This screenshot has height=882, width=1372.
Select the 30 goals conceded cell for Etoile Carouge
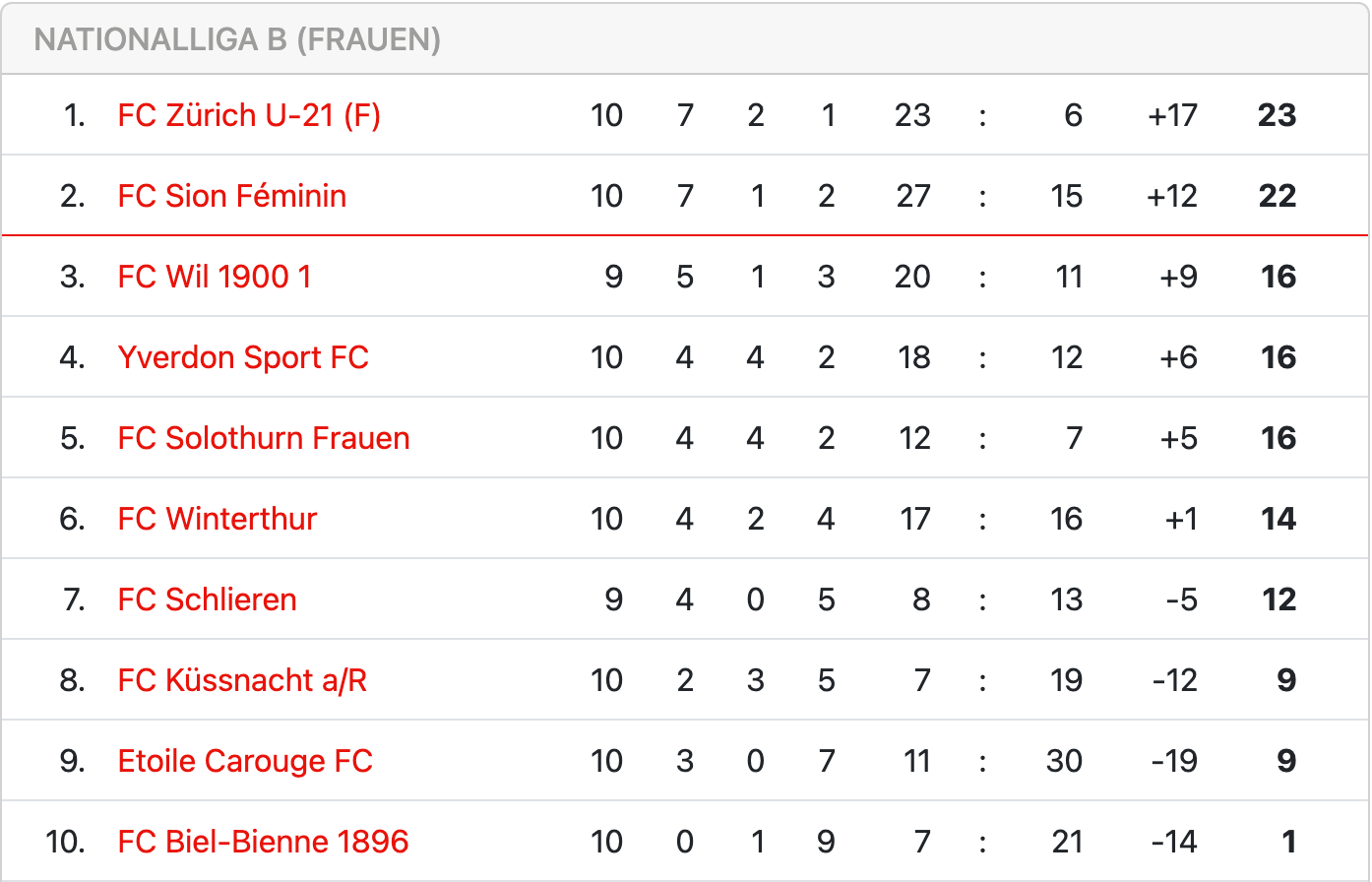click(x=1065, y=761)
